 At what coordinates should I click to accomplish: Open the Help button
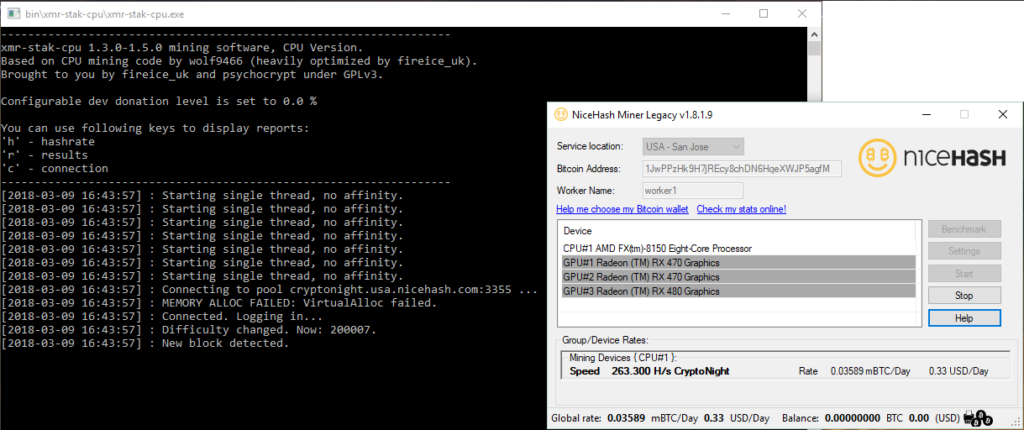(964, 318)
